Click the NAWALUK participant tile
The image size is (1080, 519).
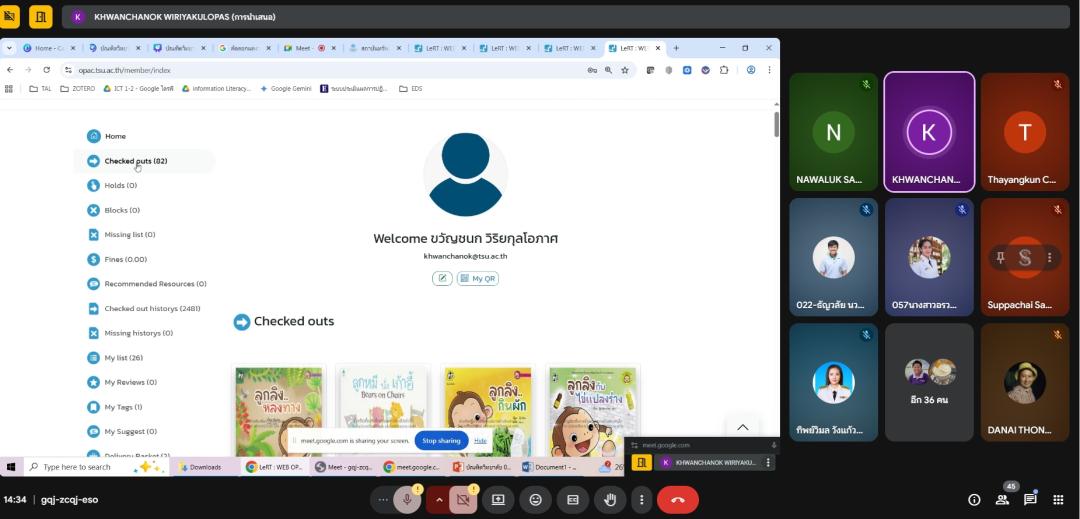(833, 132)
